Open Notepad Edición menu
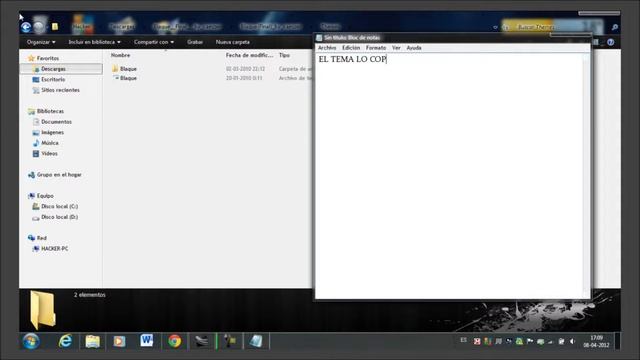 [x=351, y=48]
